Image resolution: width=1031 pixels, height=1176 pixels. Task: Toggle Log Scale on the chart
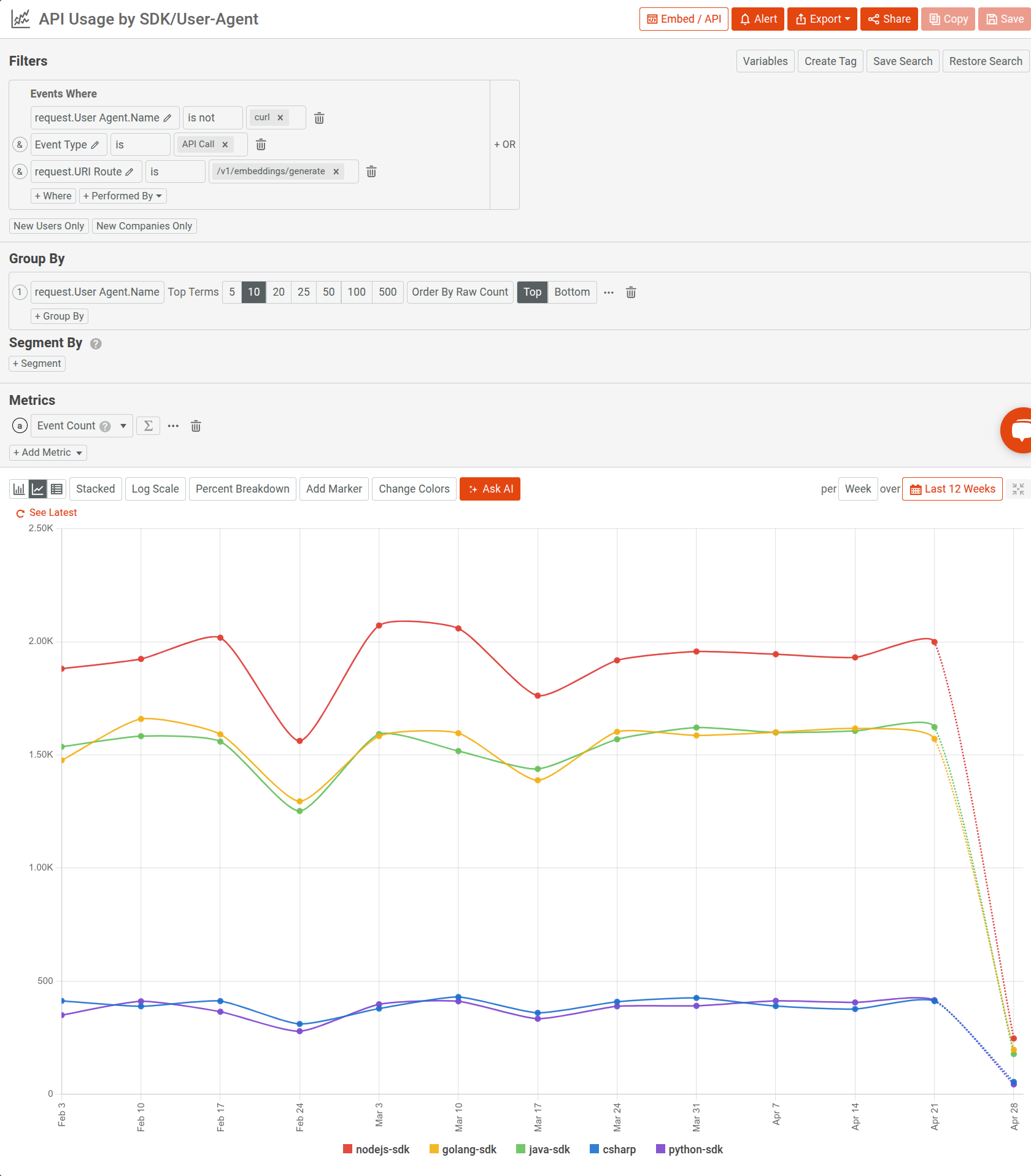(x=155, y=489)
